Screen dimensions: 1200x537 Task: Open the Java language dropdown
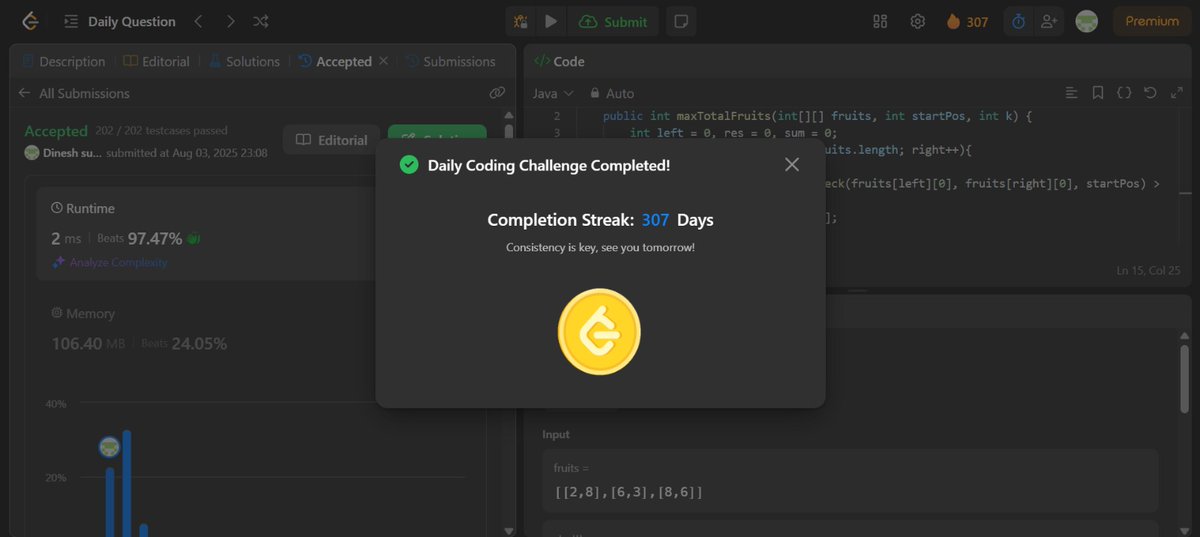pos(553,93)
